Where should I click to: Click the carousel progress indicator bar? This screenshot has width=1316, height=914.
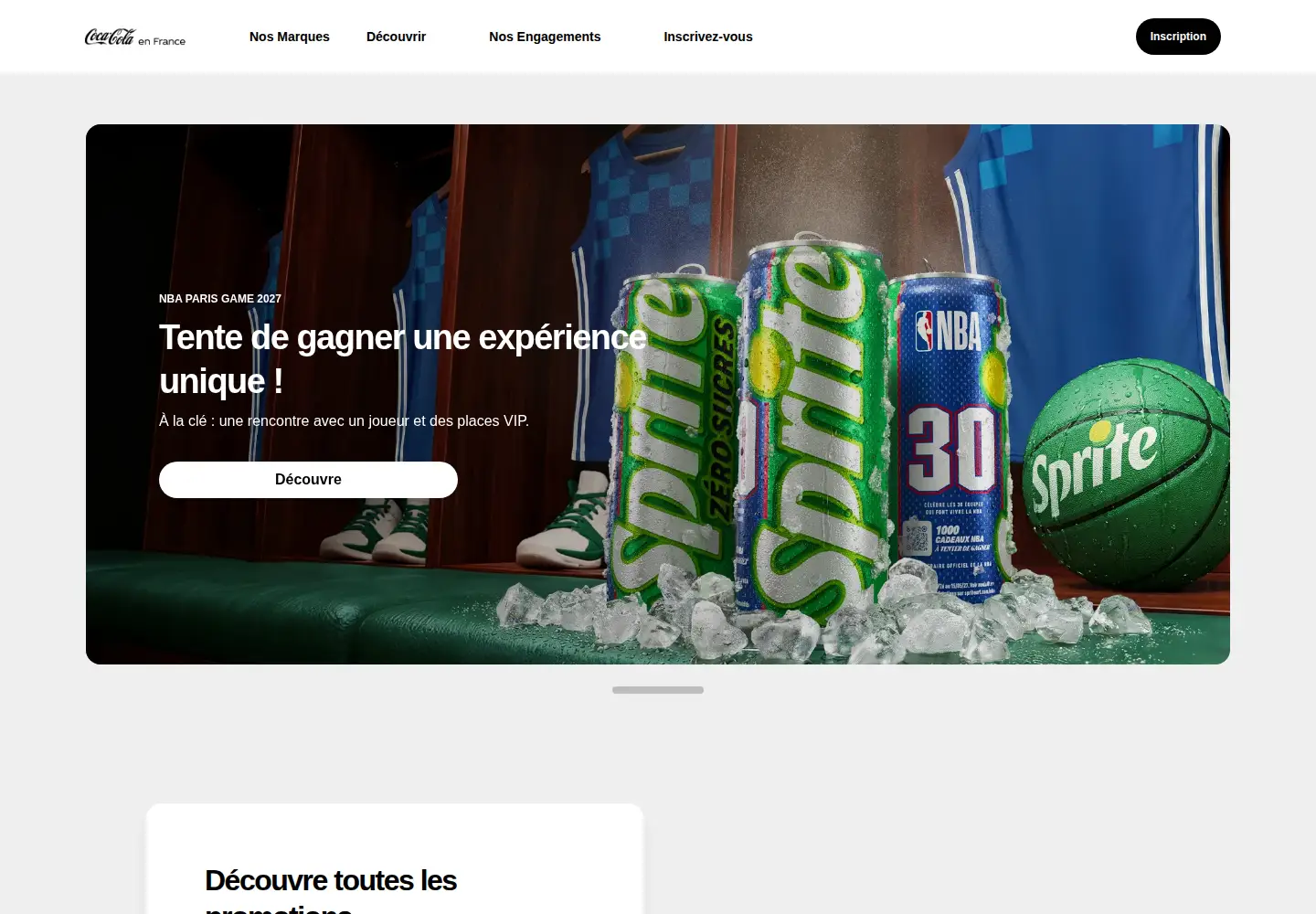coord(658,690)
